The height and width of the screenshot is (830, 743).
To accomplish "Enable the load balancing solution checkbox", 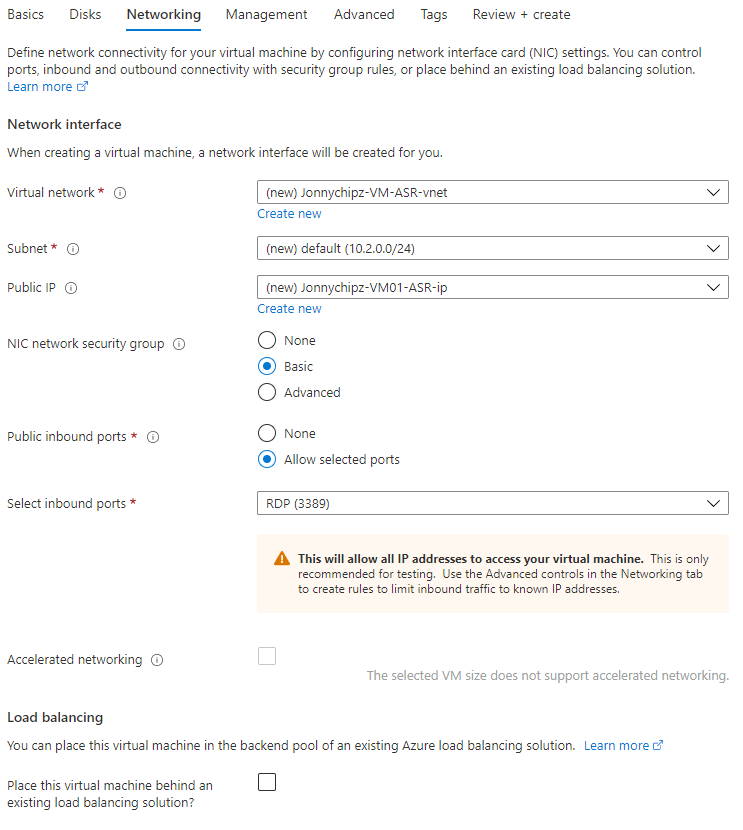I will tap(267, 782).
